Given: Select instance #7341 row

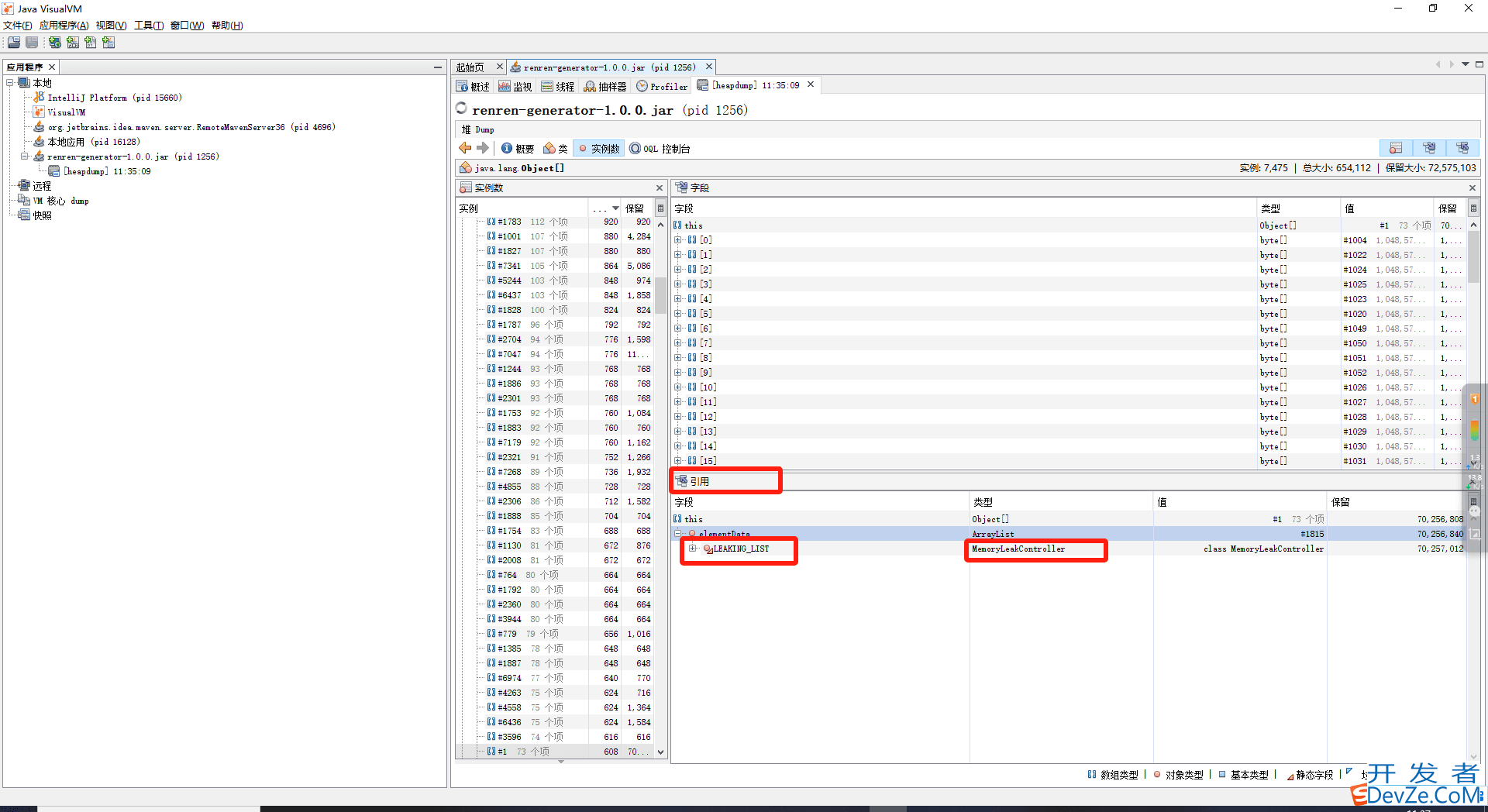Looking at the screenshot, I should [x=556, y=266].
